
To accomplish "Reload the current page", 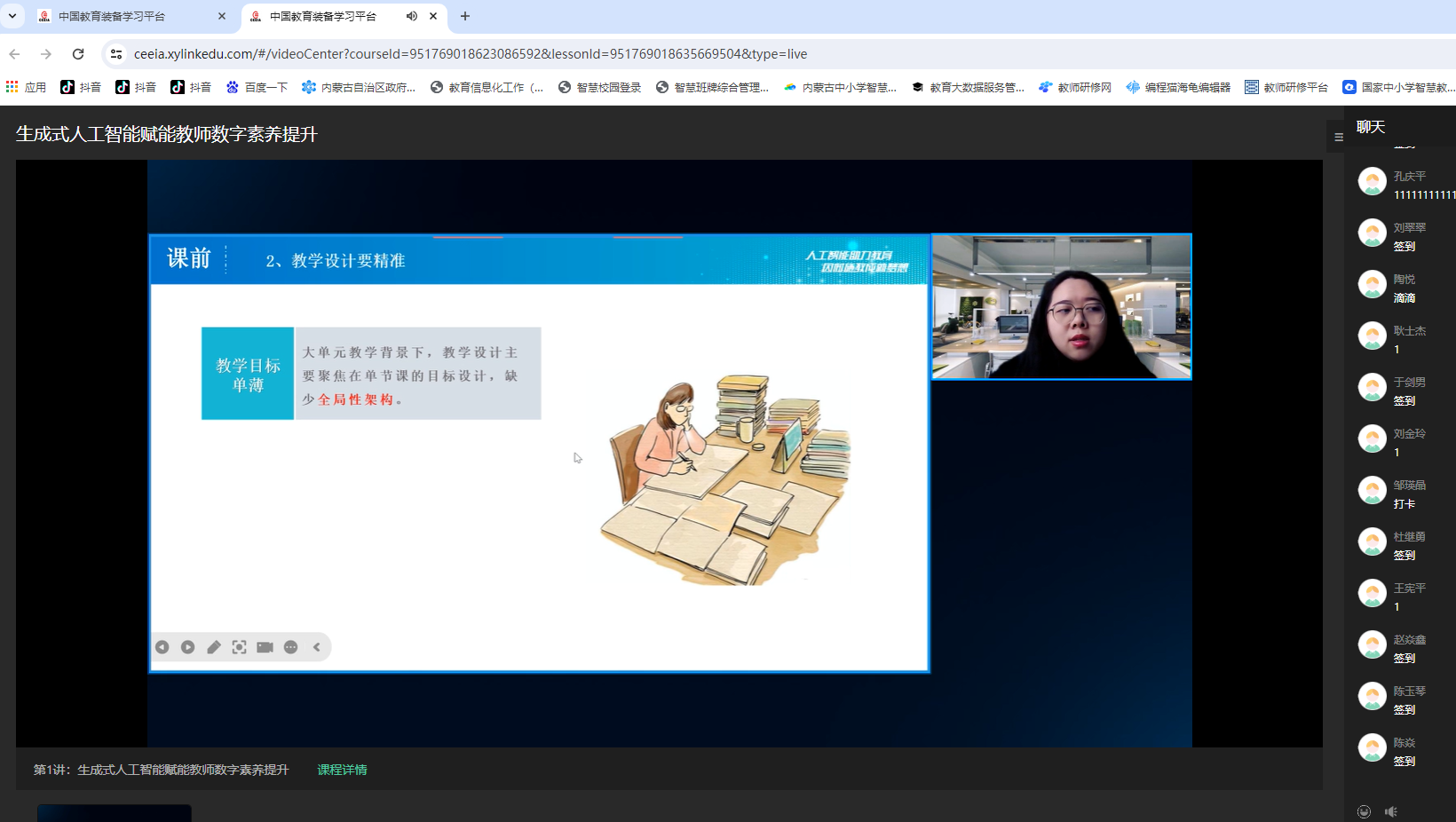I will [x=78, y=54].
